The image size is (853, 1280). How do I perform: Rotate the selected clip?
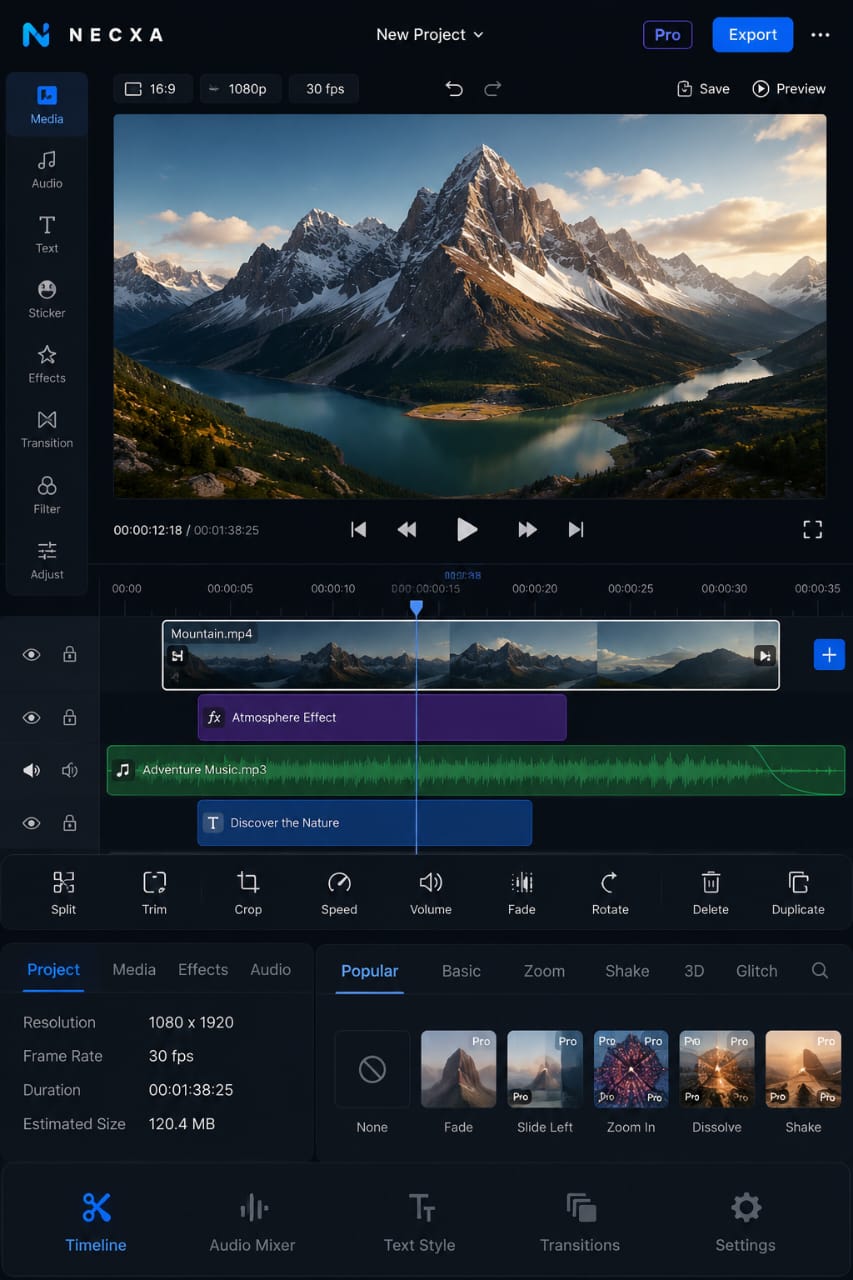tap(610, 893)
